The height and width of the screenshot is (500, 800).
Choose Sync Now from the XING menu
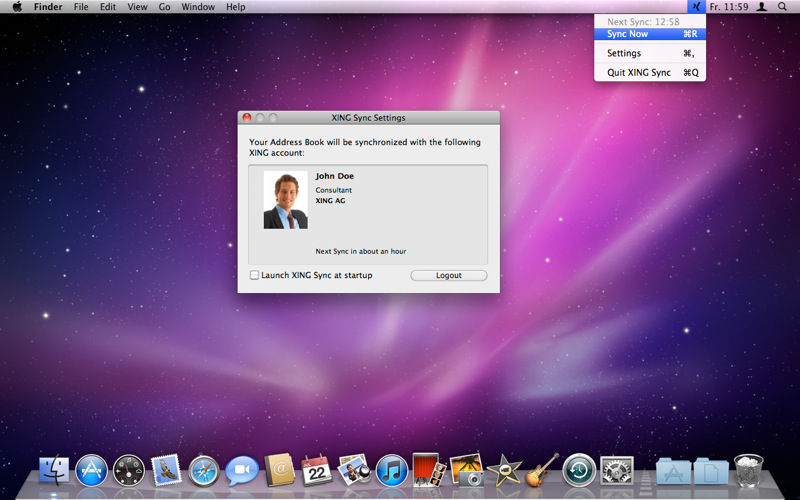pyautogui.click(x=650, y=34)
